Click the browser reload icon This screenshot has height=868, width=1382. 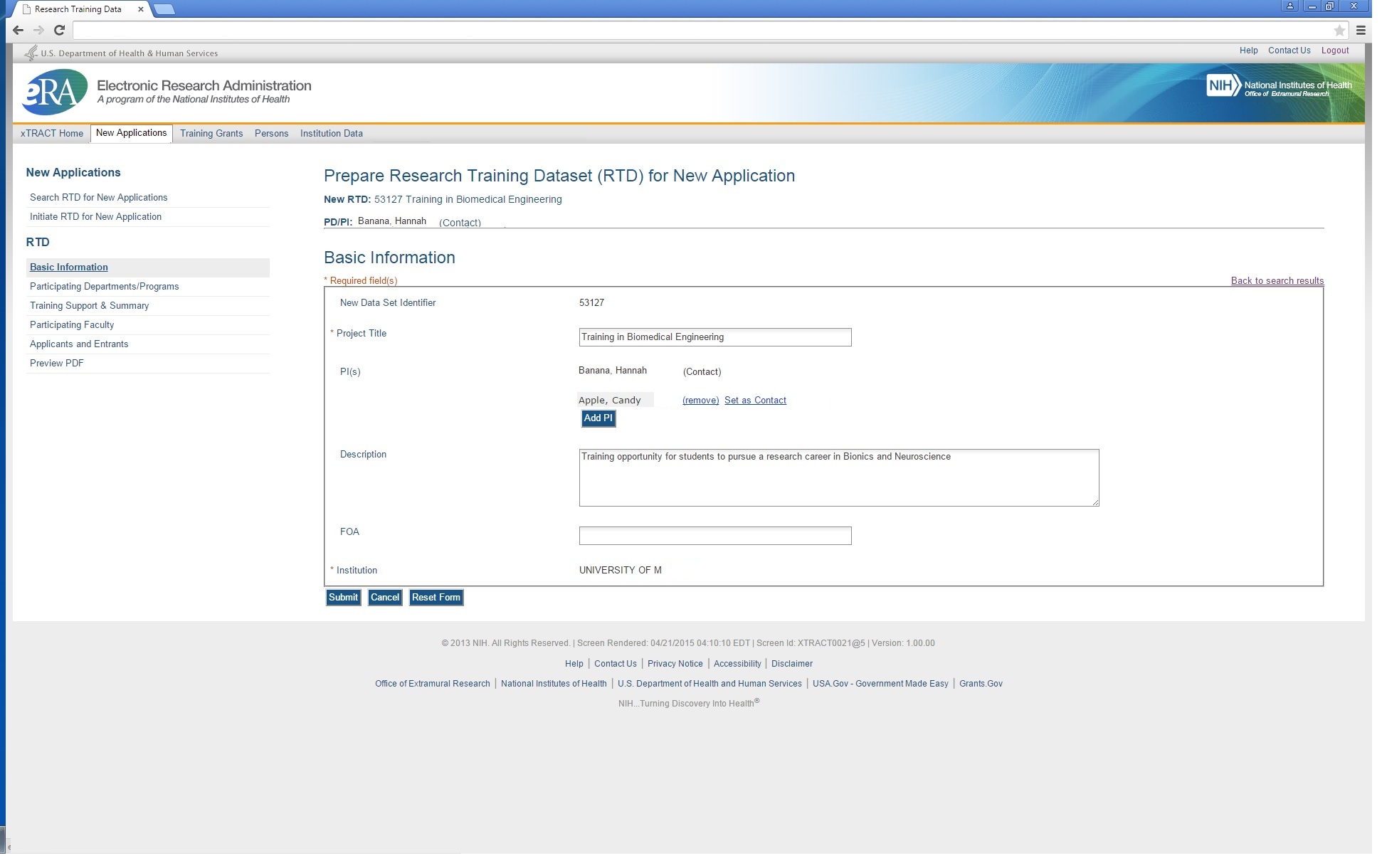(60, 30)
